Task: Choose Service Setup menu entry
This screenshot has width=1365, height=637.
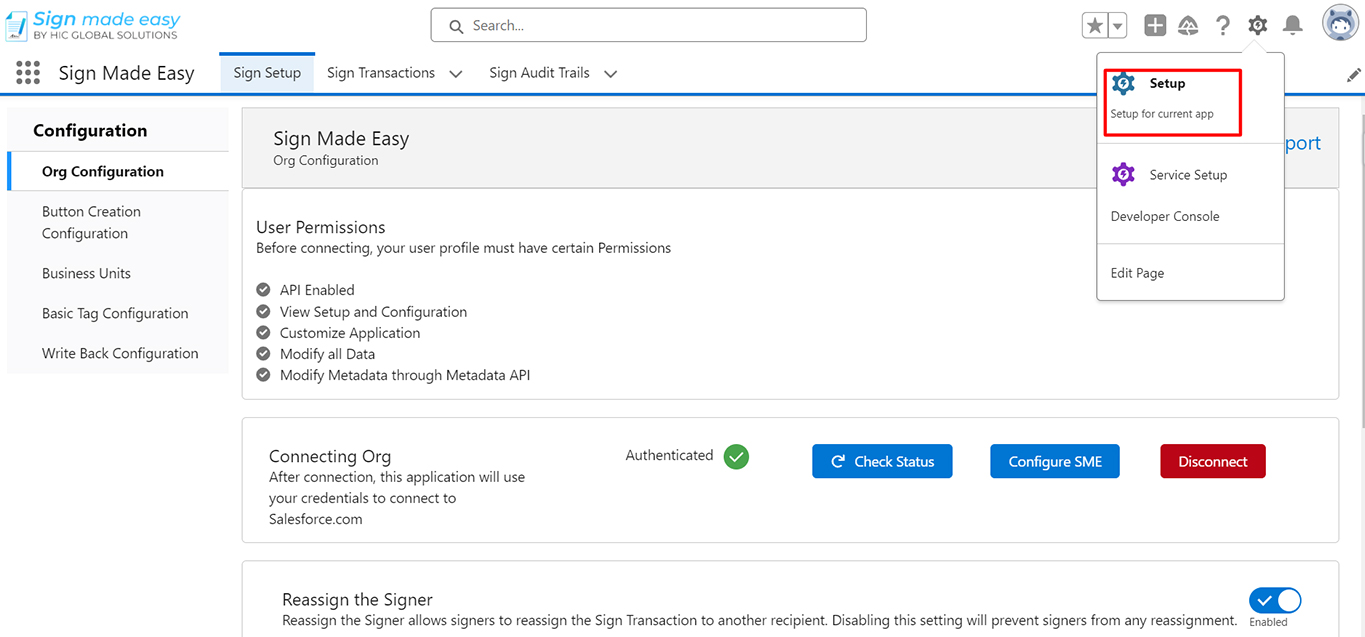Action: coord(1190,175)
